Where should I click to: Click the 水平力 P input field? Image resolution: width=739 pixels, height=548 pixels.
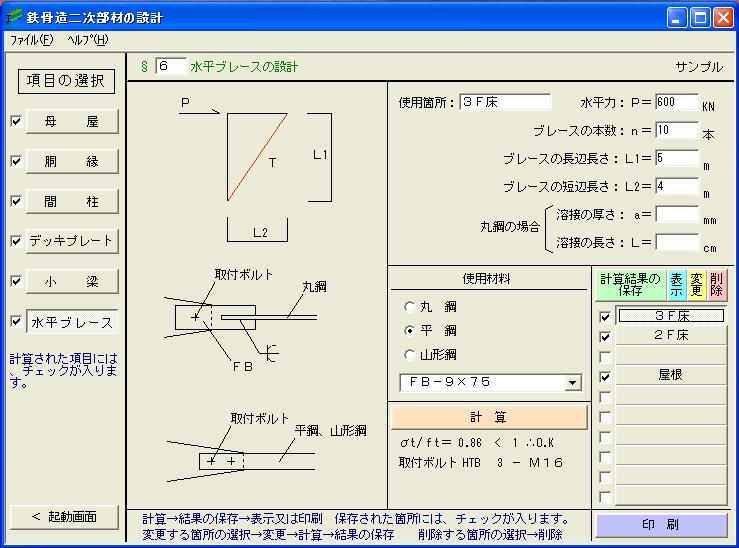coord(678,102)
